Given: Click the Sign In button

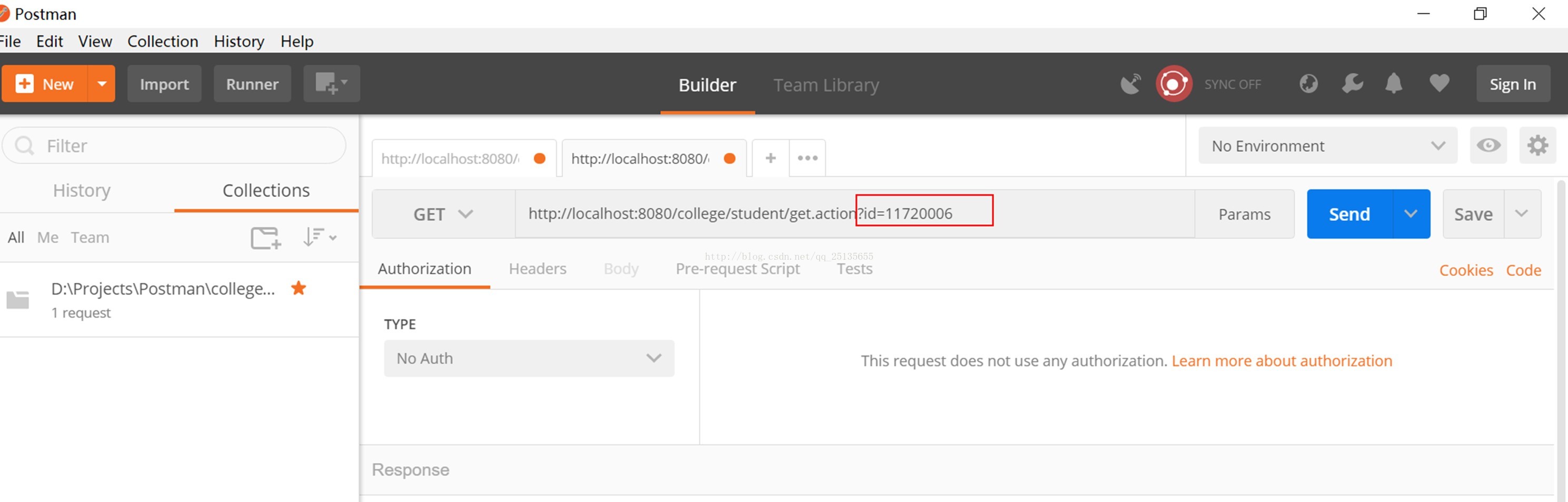Looking at the screenshot, I should 1513,83.
